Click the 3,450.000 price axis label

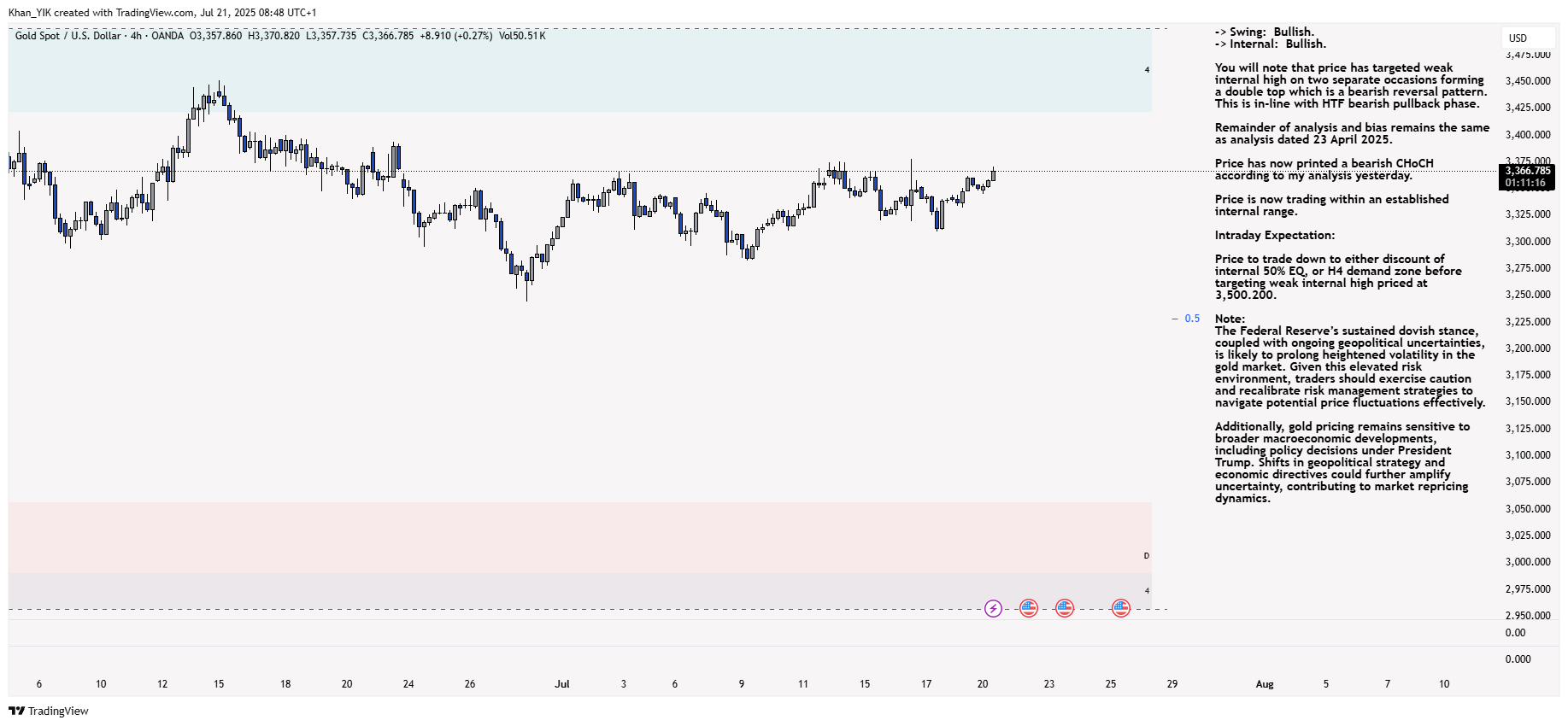1528,81
